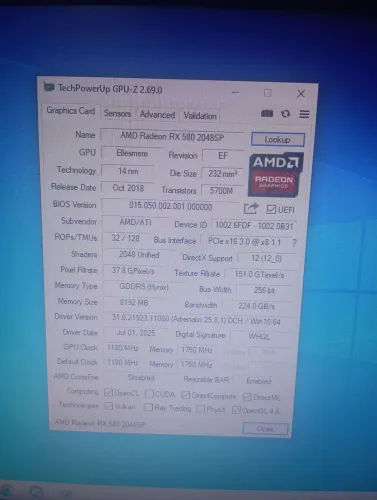Viewport: 377px width, 500px height.
Task: Click the GPU Clock row Memory value 1750 MHz
Action: point(197,350)
